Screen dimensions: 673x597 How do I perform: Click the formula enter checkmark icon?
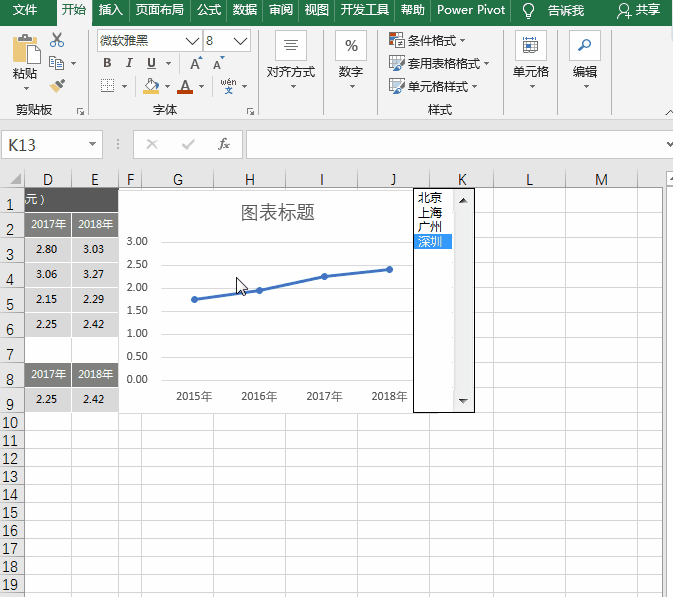(188, 145)
